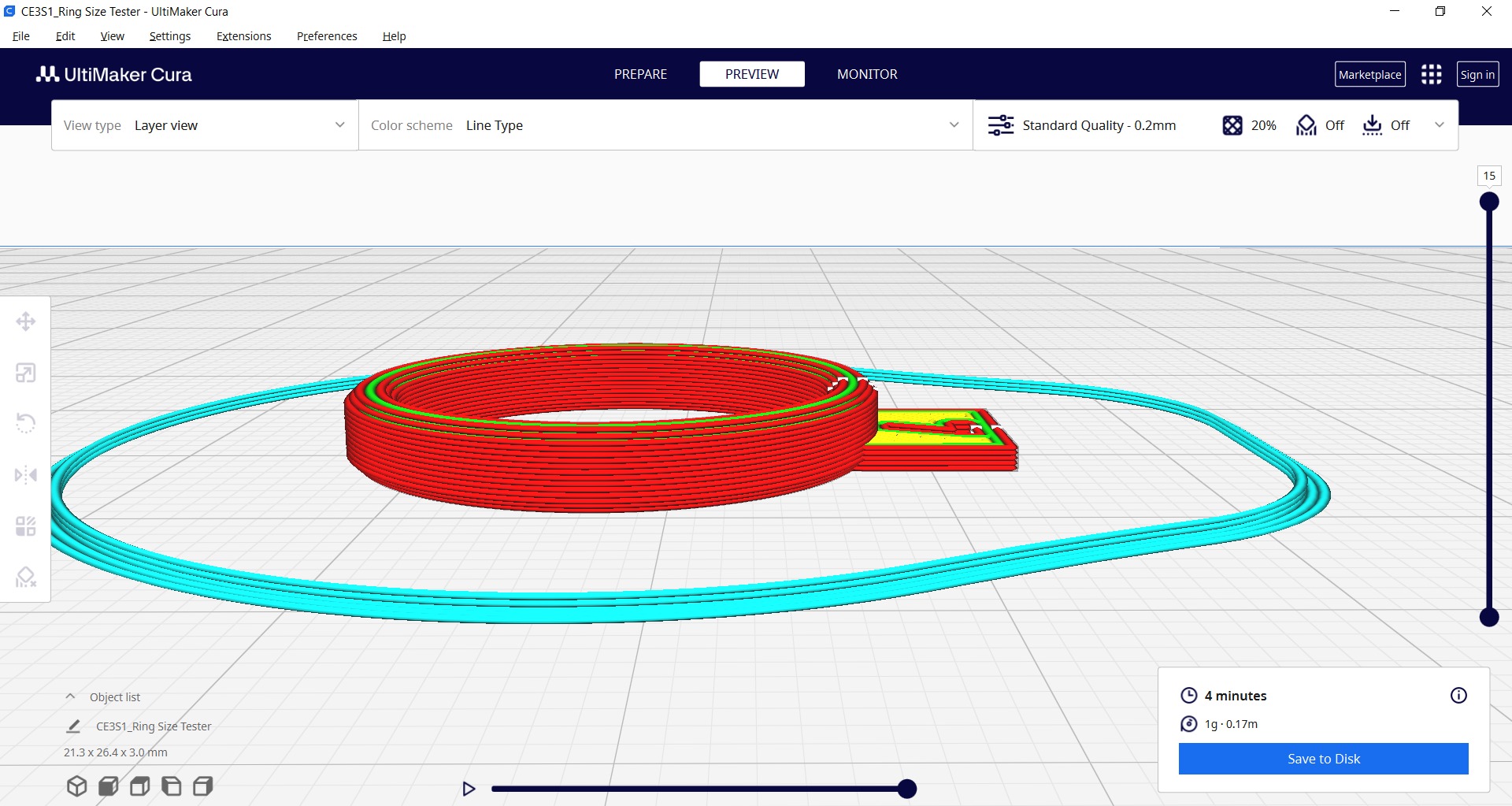
Task: Switch to the PREVIEW stage
Action: tap(752, 74)
